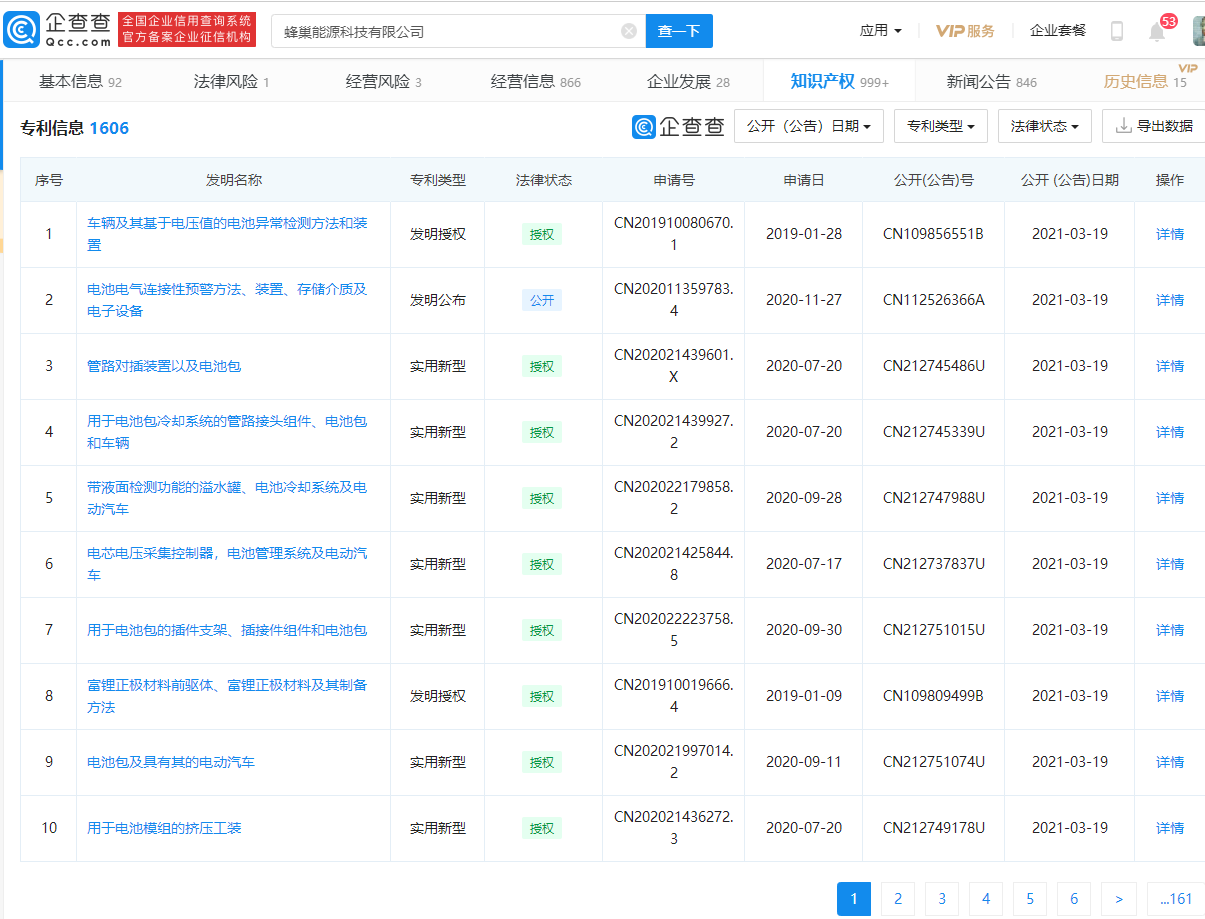This screenshot has height=919, width=1205.
Task: Open the 应用 dropdown menu
Action: (880, 31)
